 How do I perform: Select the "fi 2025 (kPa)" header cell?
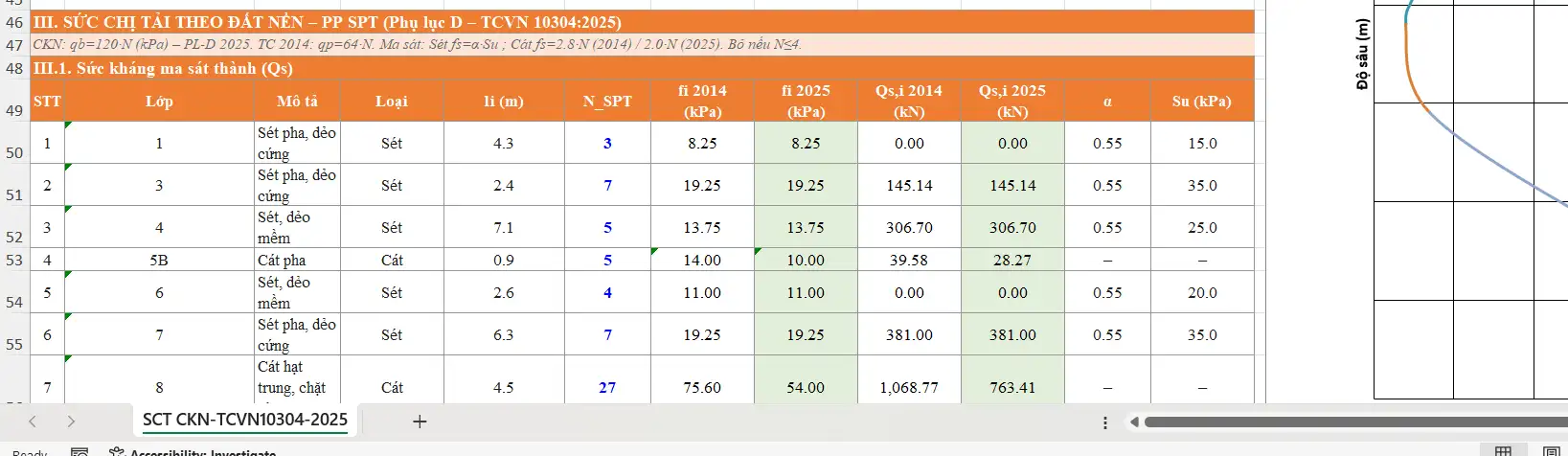pyautogui.click(x=806, y=101)
